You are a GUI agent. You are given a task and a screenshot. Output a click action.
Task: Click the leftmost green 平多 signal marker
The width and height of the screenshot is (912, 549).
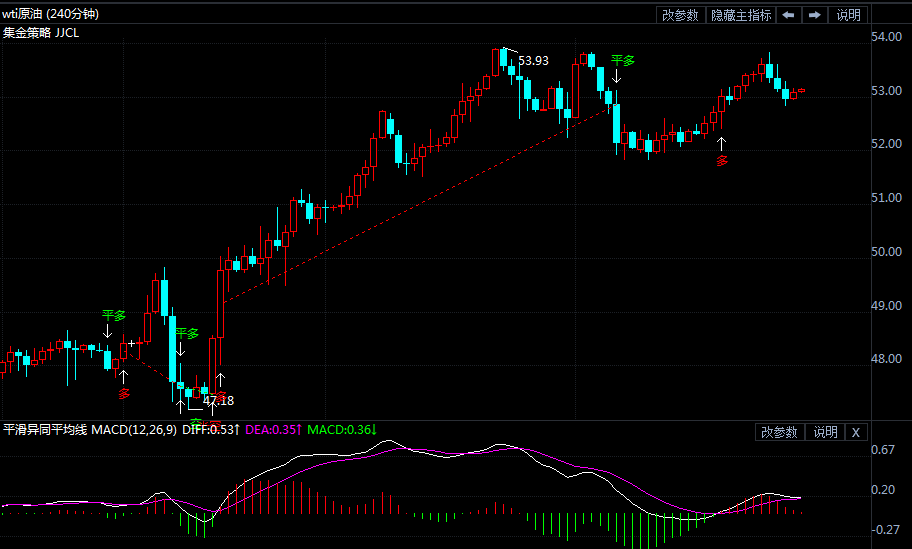click(114, 316)
